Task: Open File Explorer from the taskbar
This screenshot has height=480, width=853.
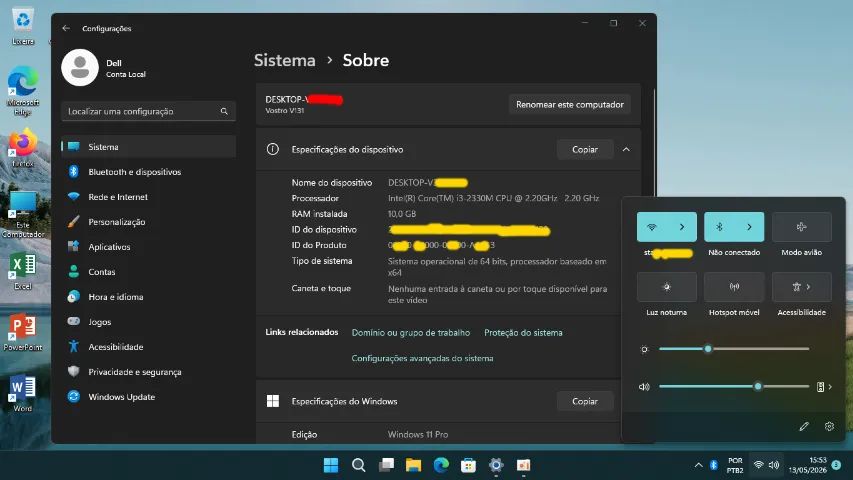Action: pyautogui.click(x=413, y=465)
